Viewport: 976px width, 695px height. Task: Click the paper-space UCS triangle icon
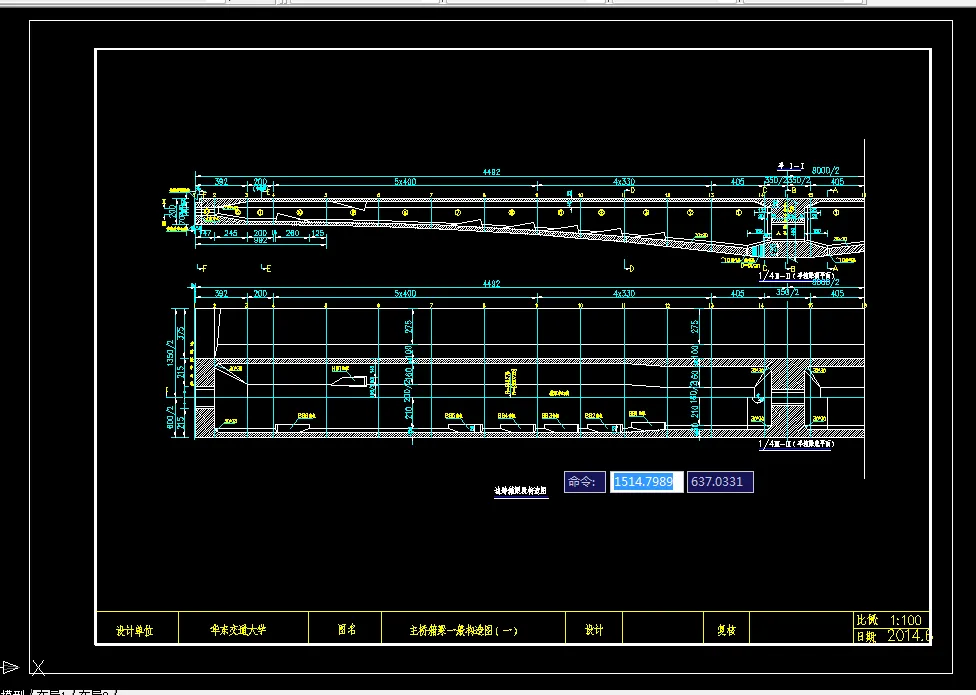(11, 668)
